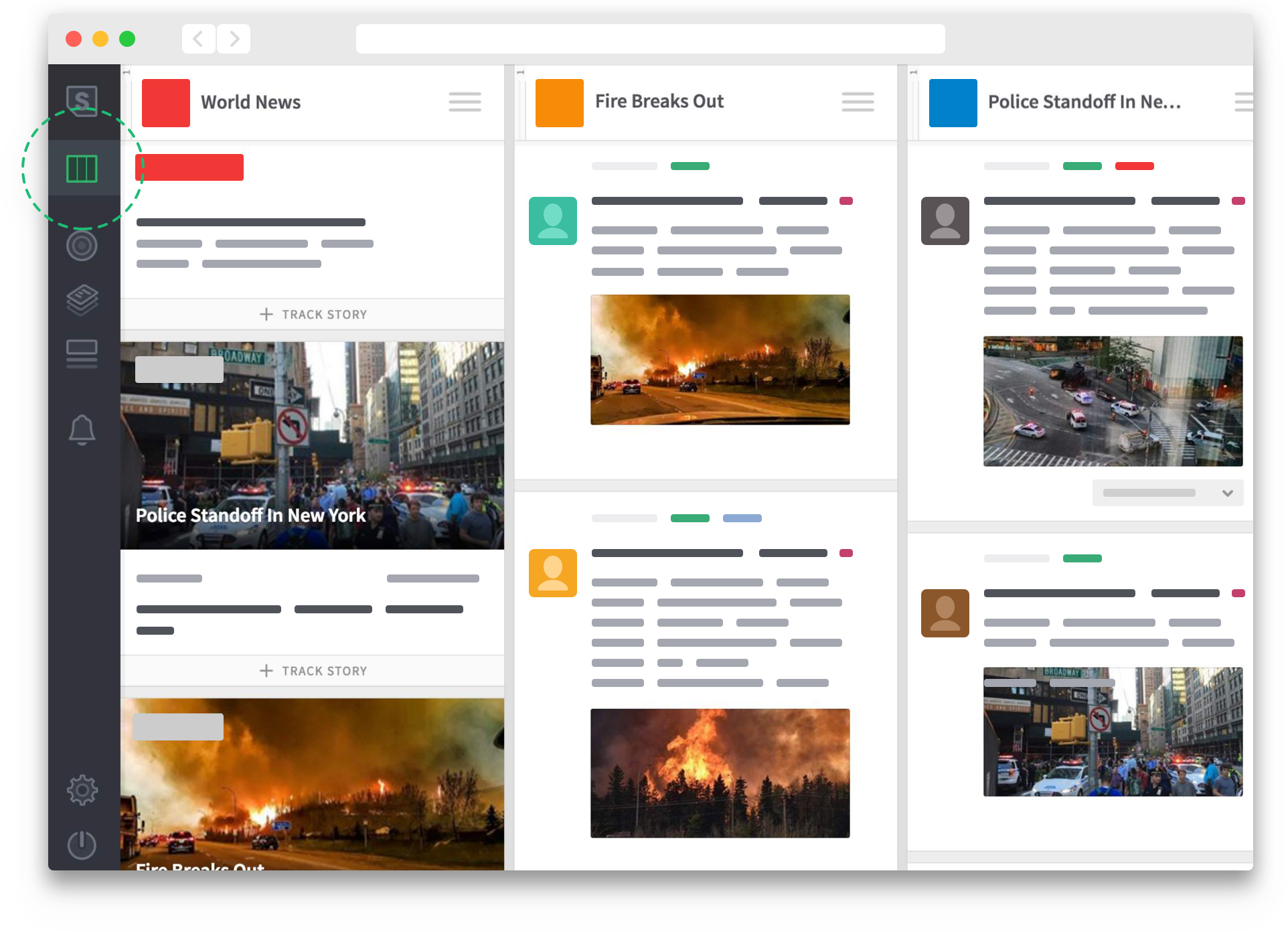The image size is (1288, 932).
Task: Open the forest fire night photo thumbnail
Action: pyautogui.click(x=720, y=773)
